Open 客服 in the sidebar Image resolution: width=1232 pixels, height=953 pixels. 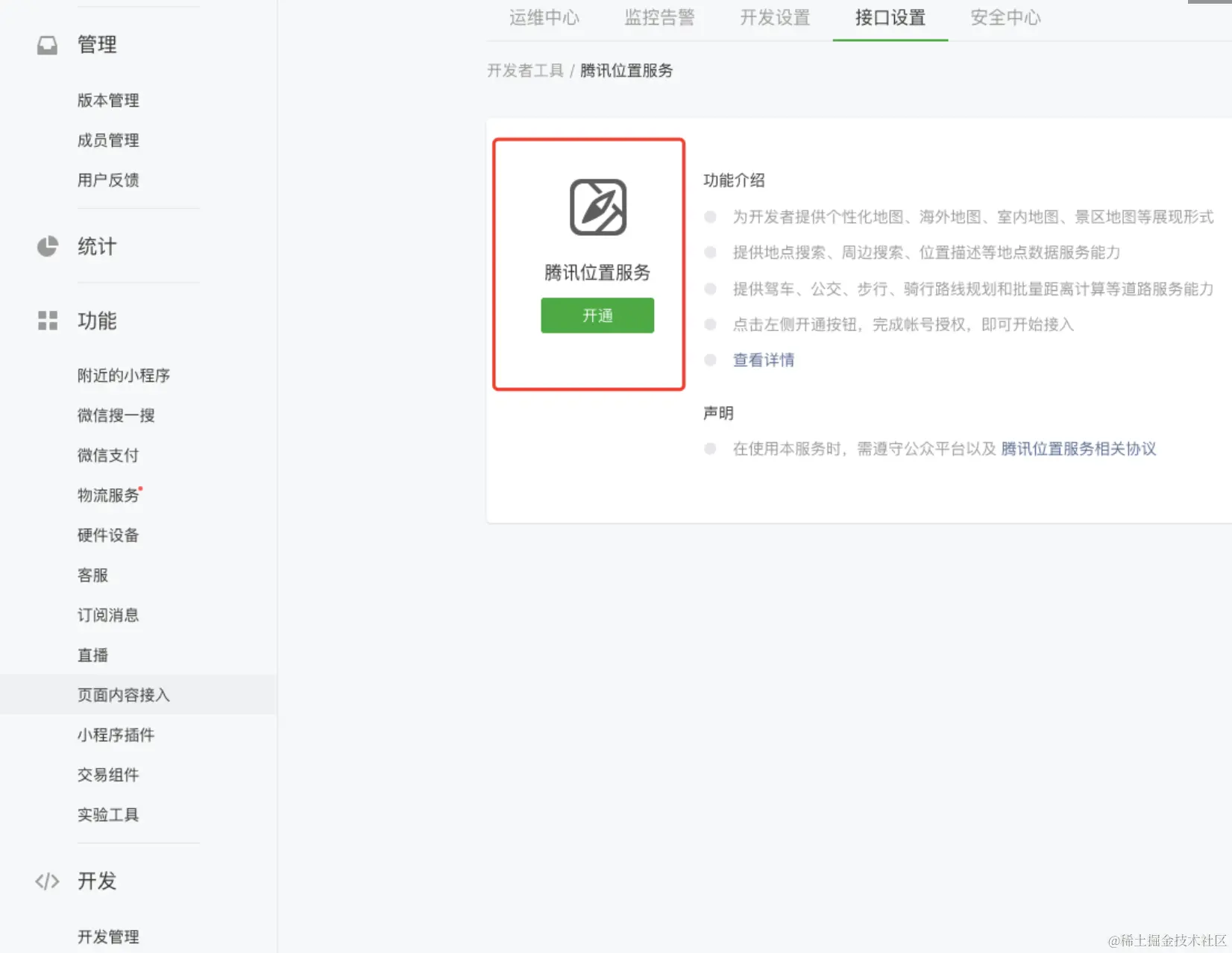93,576
